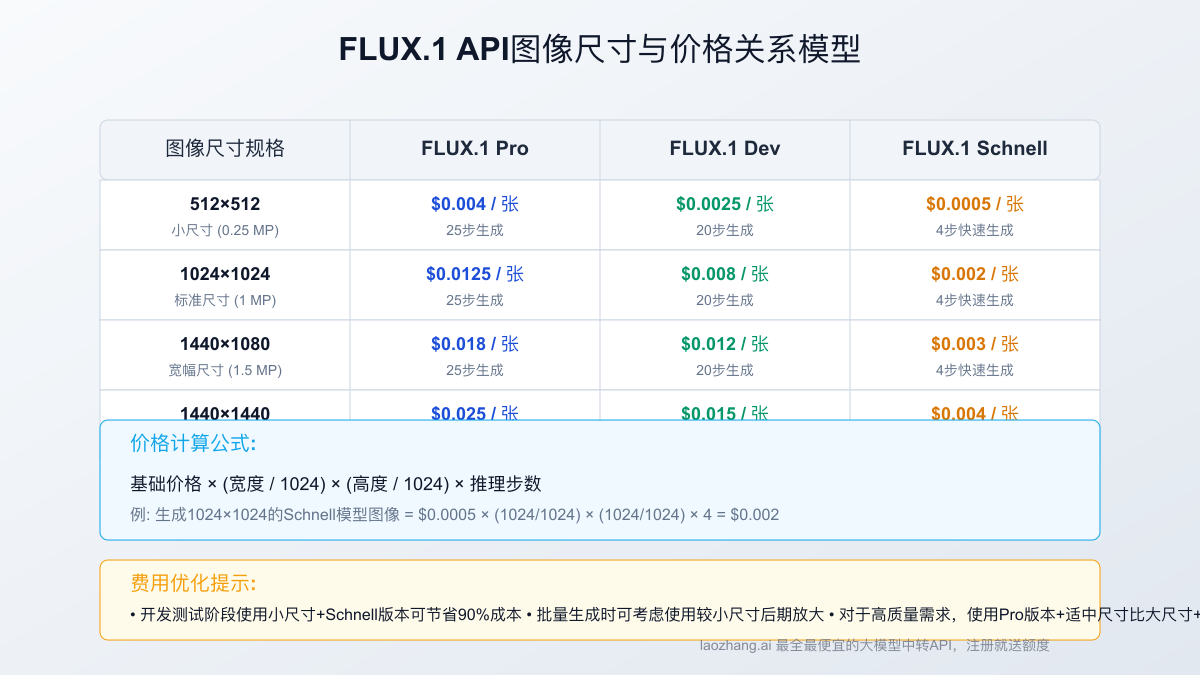Click the $0.003 Schnell price for 1440×1080
The image size is (1200, 675).
coord(974,343)
